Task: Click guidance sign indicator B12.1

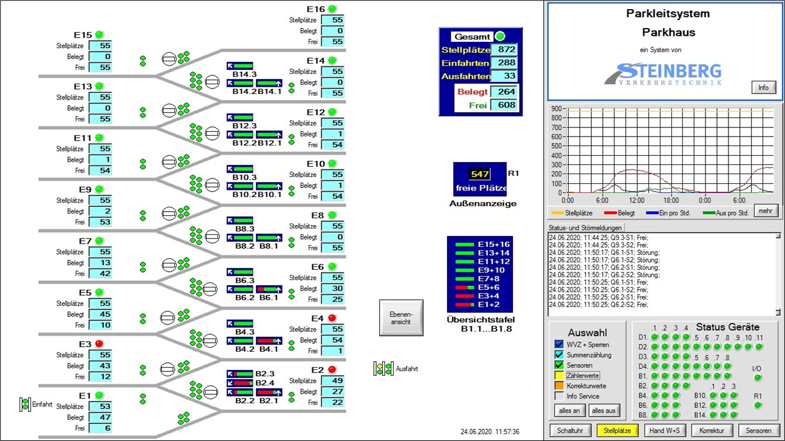Action: (269, 135)
